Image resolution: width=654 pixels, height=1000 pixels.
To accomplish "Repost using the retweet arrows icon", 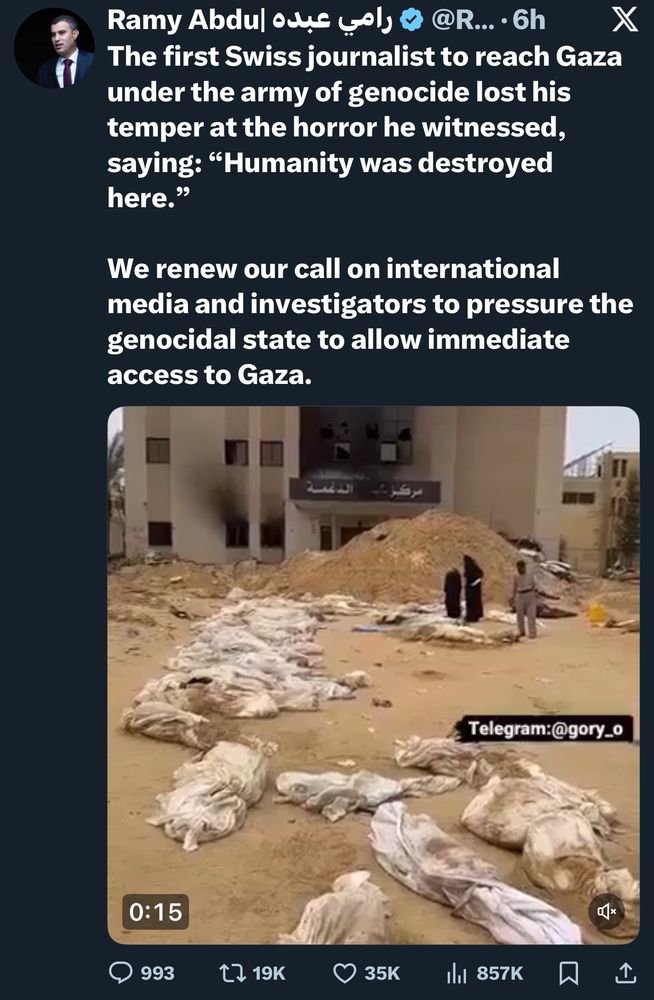I will pos(232,973).
